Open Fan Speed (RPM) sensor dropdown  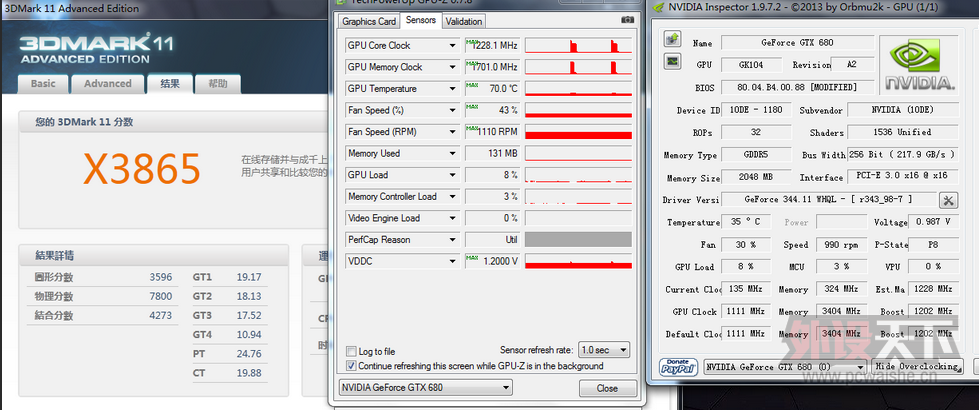[x=453, y=132]
